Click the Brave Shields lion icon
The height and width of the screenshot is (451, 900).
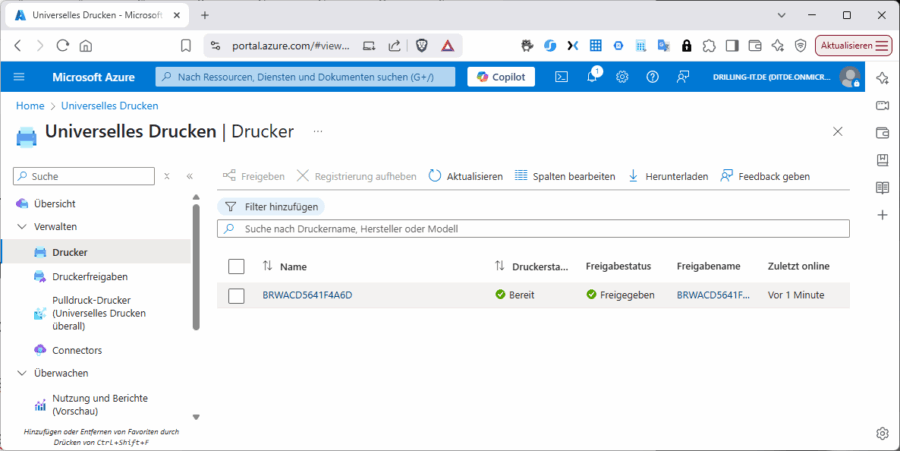422,46
